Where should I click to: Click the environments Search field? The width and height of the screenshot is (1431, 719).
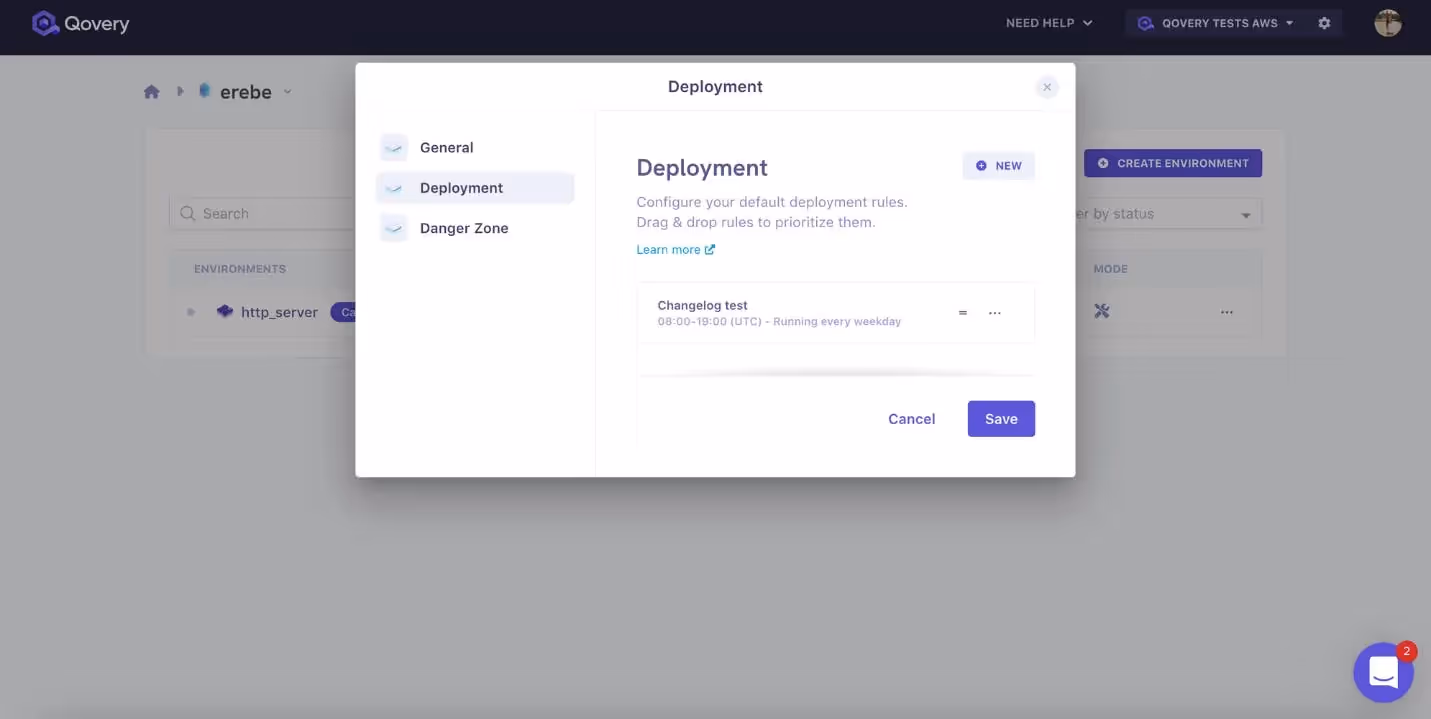[263, 214]
